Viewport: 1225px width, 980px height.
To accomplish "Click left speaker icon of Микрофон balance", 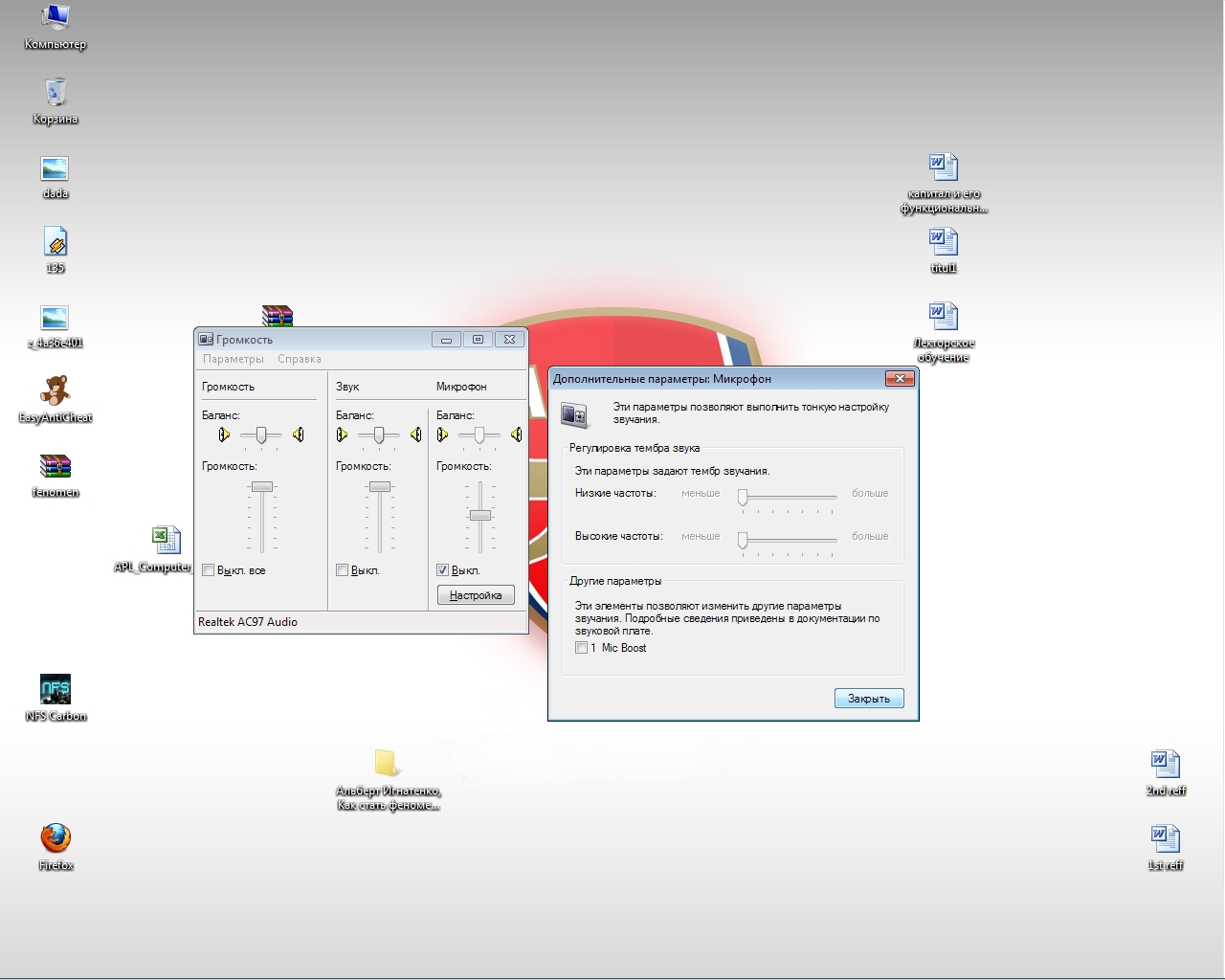I will click(442, 434).
